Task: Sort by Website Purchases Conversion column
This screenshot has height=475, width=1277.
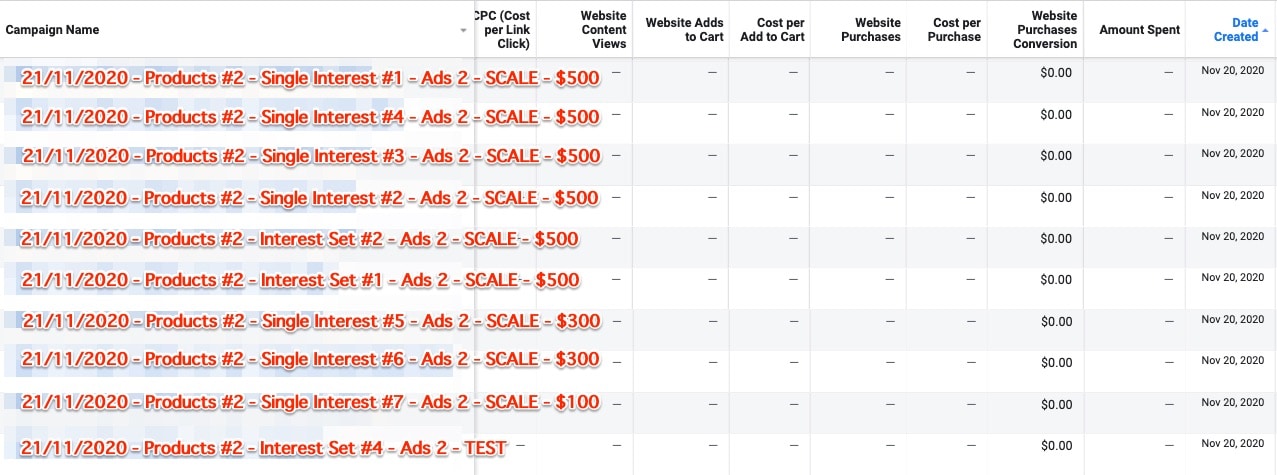Action: click(1045, 30)
